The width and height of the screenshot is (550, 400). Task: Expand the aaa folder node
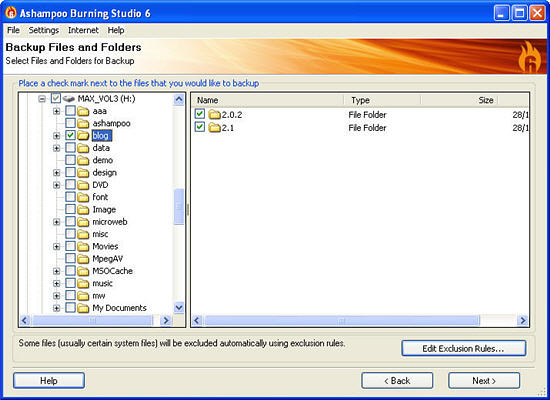point(56,112)
